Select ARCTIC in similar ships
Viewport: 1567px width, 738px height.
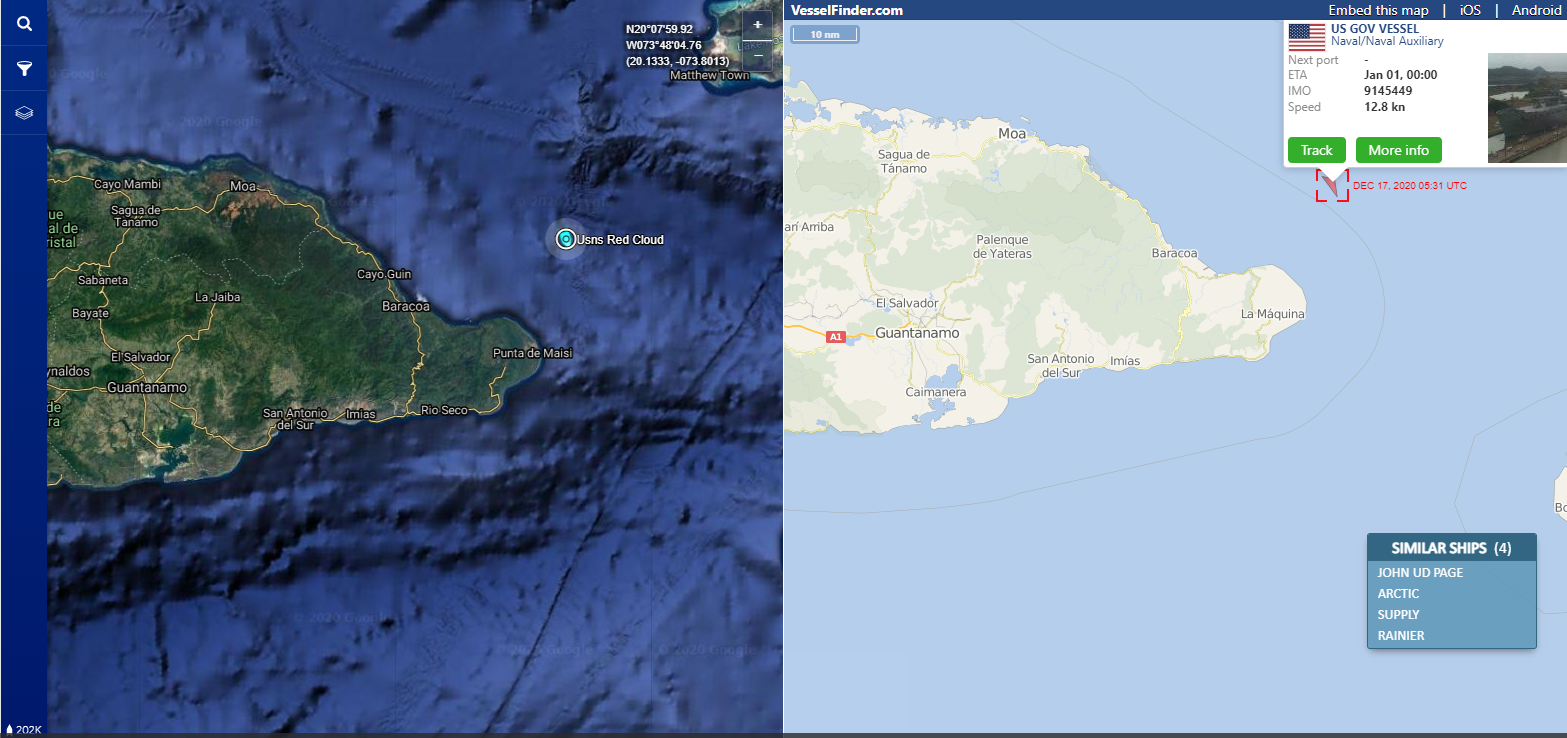click(x=1398, y=594)
